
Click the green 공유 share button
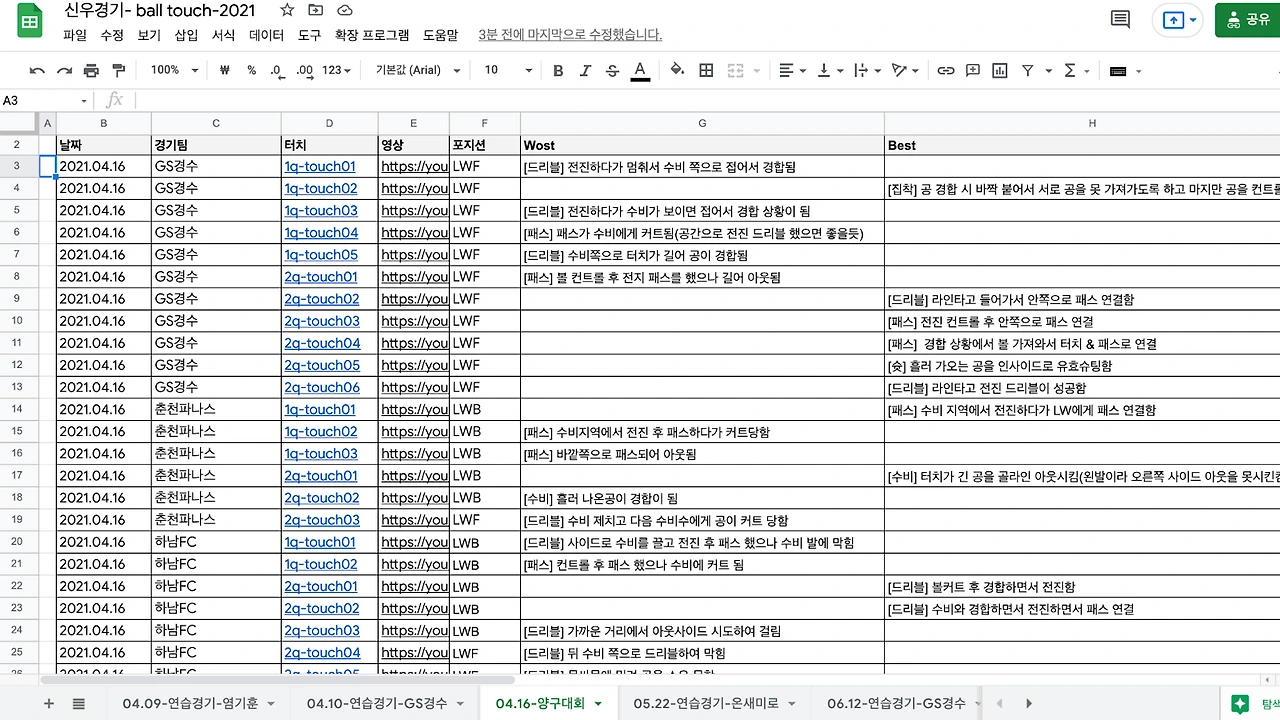click(1247, 19)
